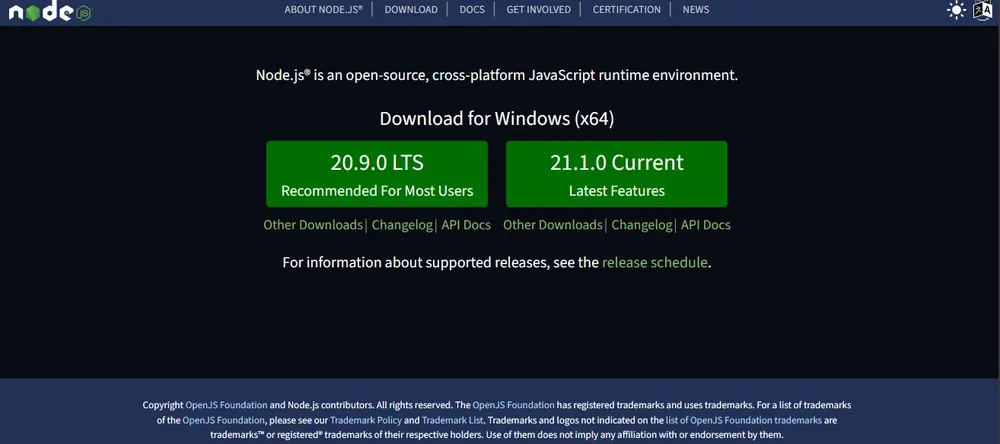Open the CERTIFICATION nav link
The height and width of the screenshot is (444, 1000).
click(626, 9)
